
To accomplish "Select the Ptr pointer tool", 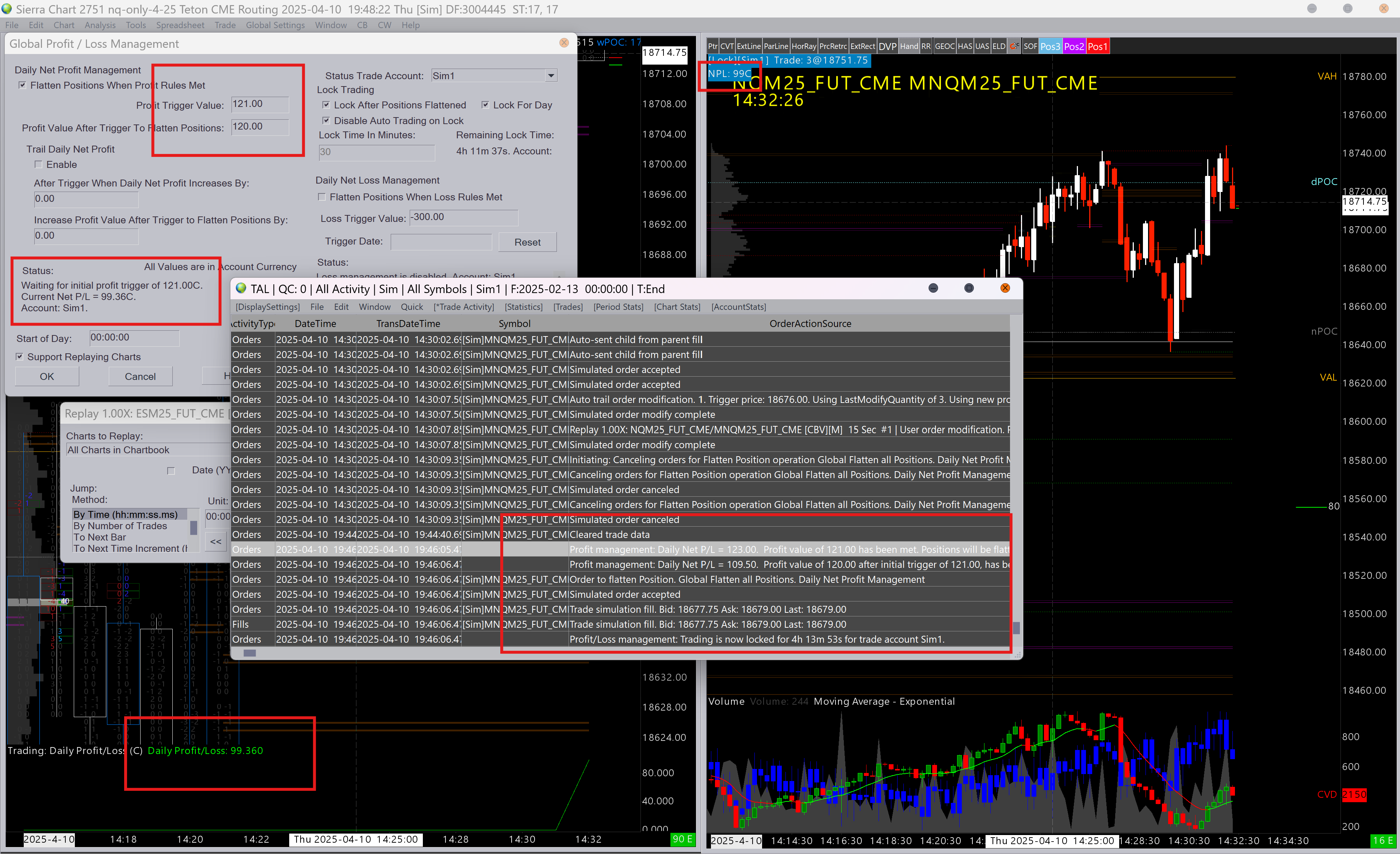I will (x=712, y=47).
